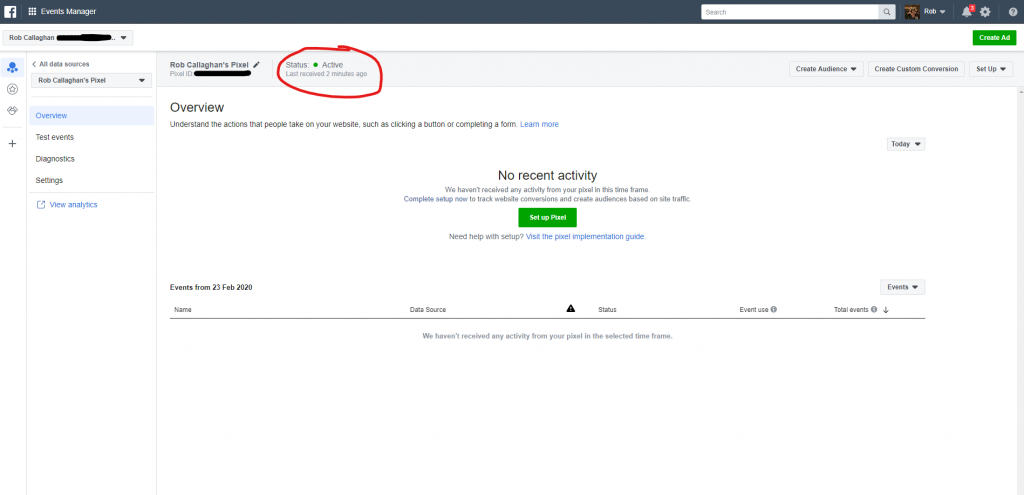Open the custom conversions star icon

(x=12, y=89)
